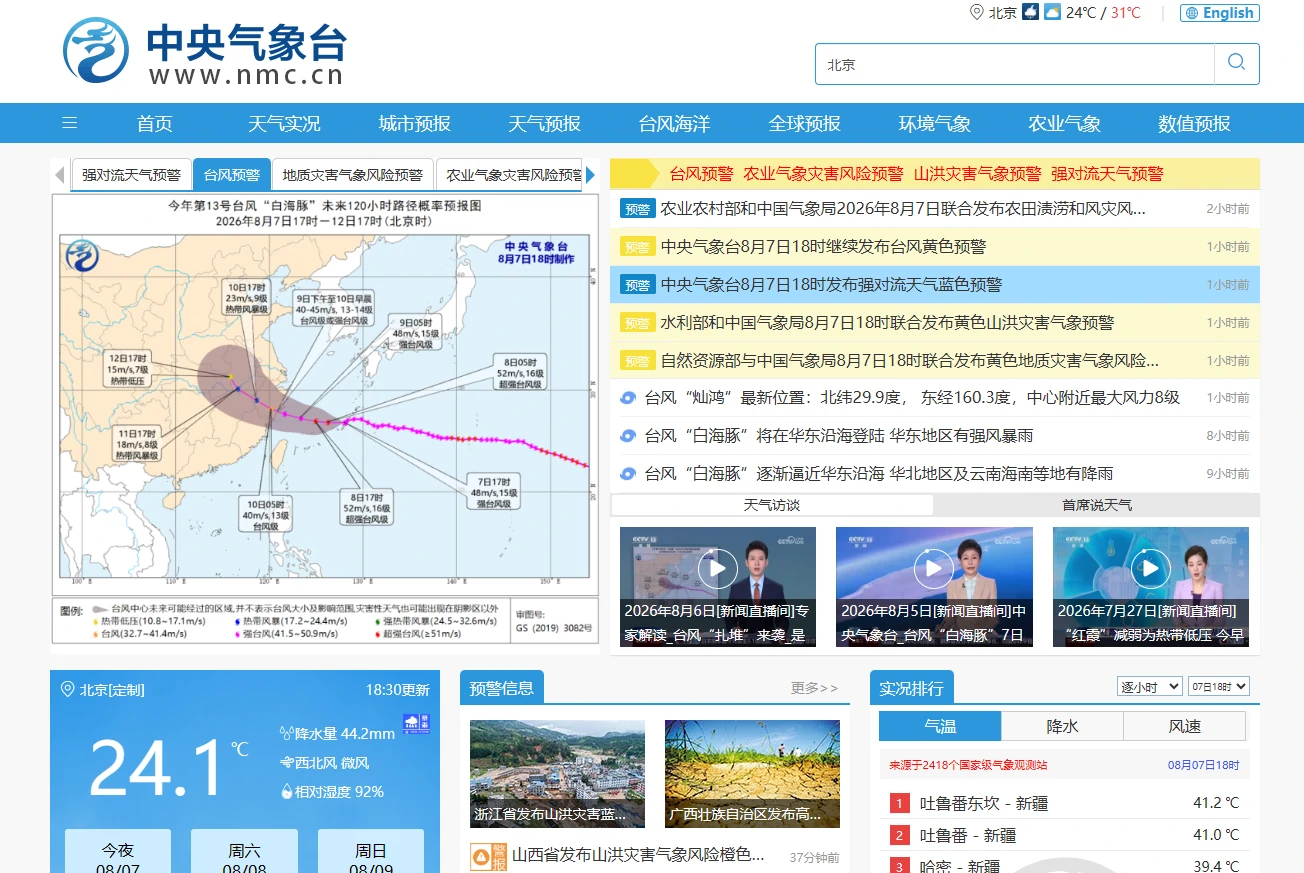Screen dimensions: 1304x873
Task: Click the globe icon next to English
Action: pyautogui.click(x=1191, y=13)
